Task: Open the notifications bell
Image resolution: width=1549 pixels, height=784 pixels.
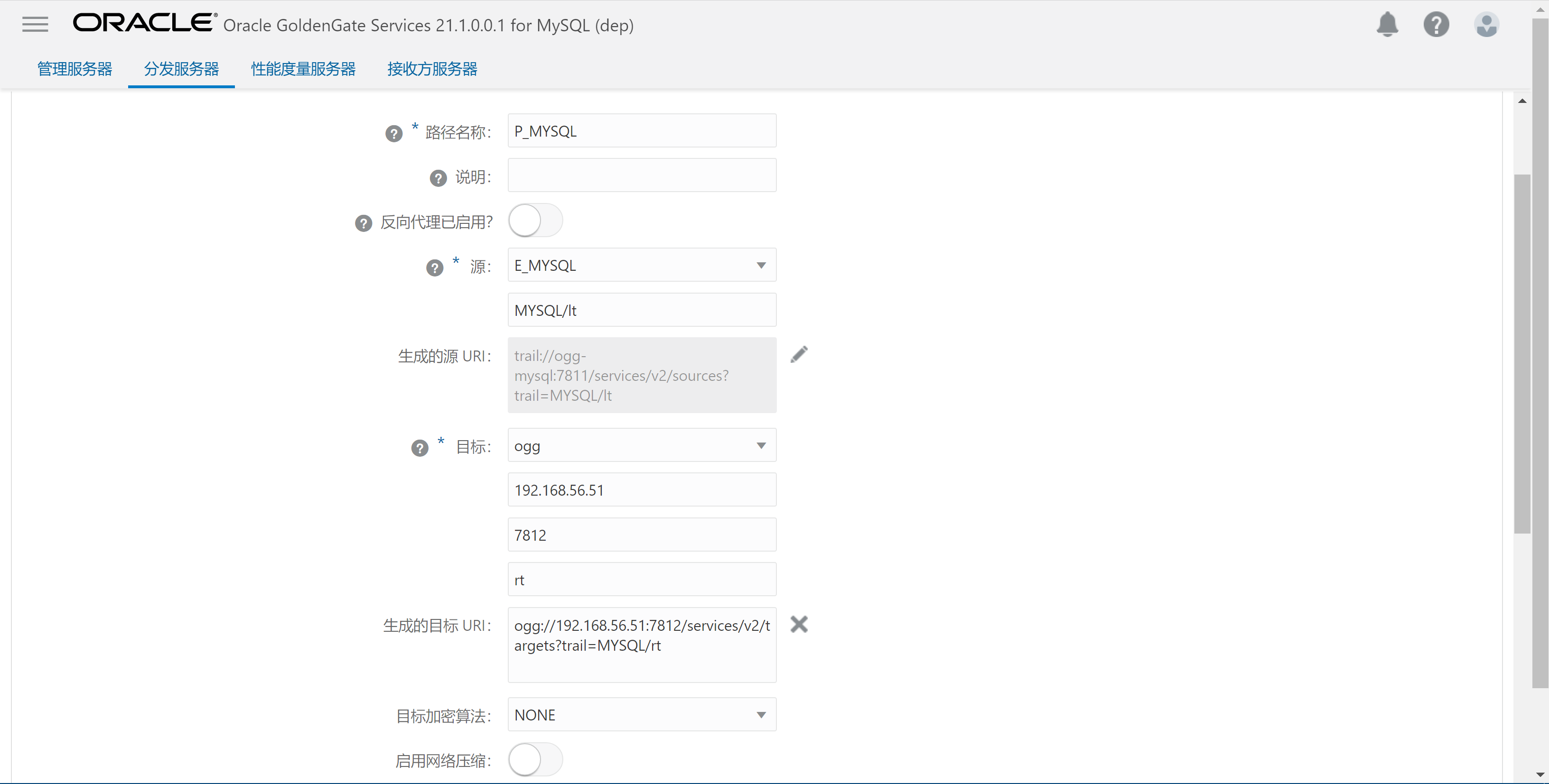Action: [1387, 25]
